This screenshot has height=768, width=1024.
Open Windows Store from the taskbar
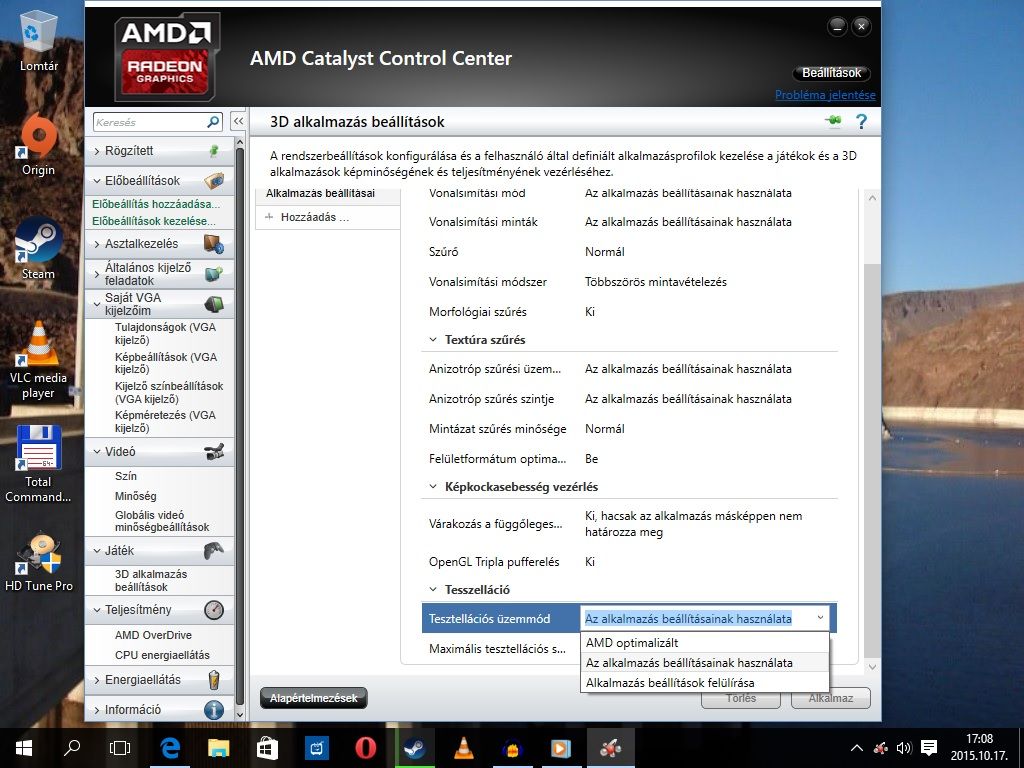(x=268, y=748)
